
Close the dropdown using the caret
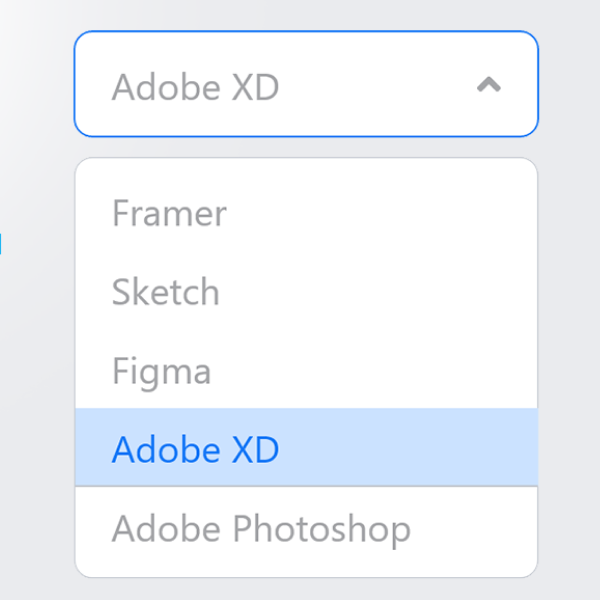pyautogui.click(x=488, y=85)
